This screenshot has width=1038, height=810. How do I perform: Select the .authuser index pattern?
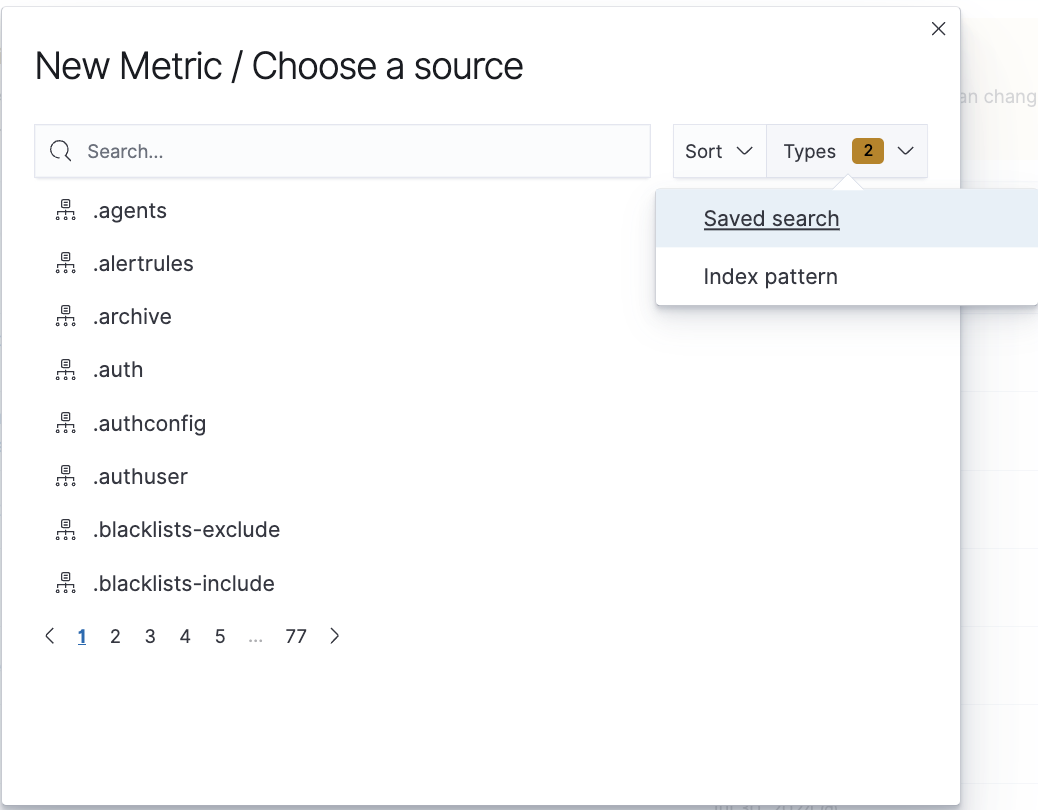(141, 477)
